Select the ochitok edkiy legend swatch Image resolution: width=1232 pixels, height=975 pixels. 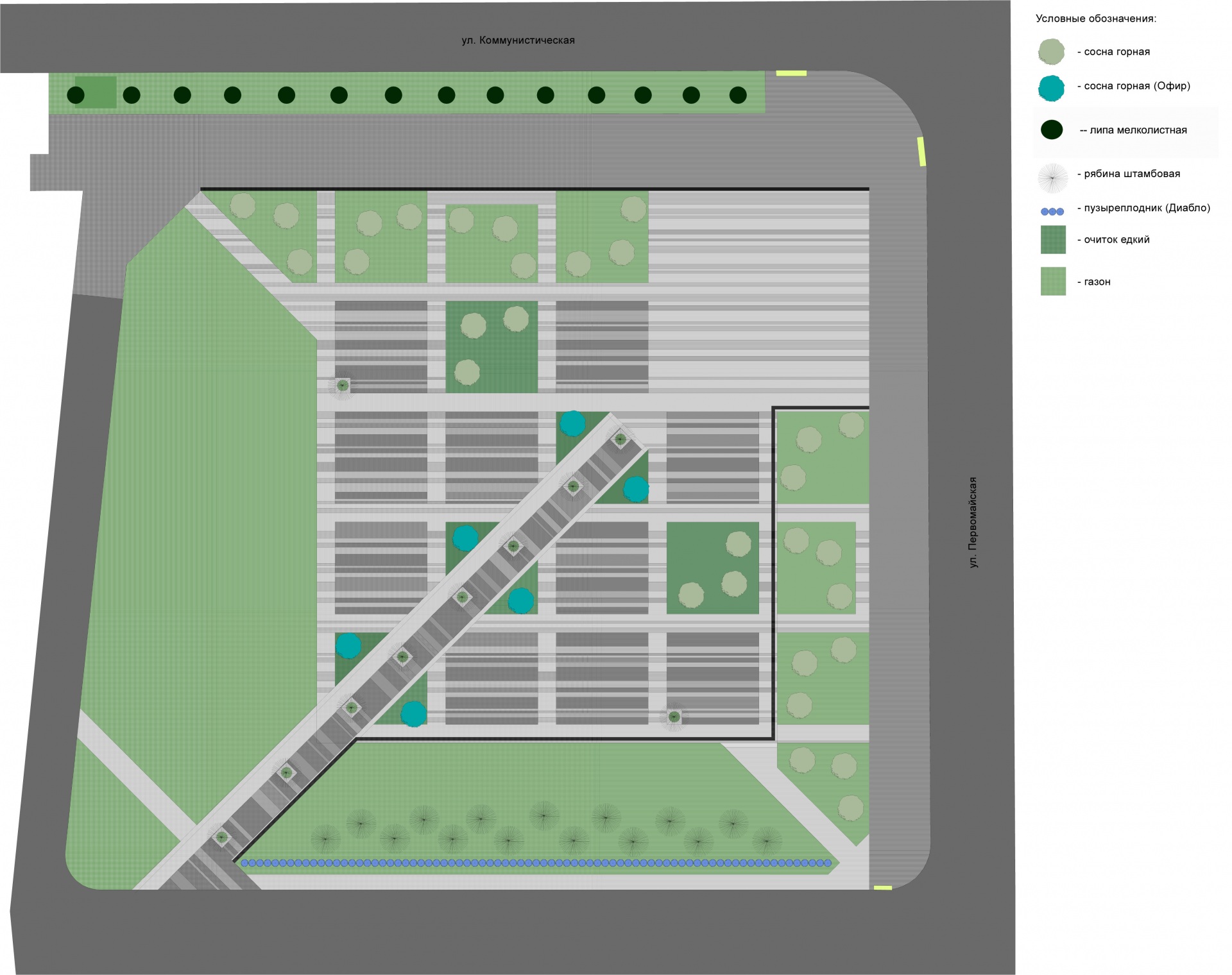tap(1053, 239)
